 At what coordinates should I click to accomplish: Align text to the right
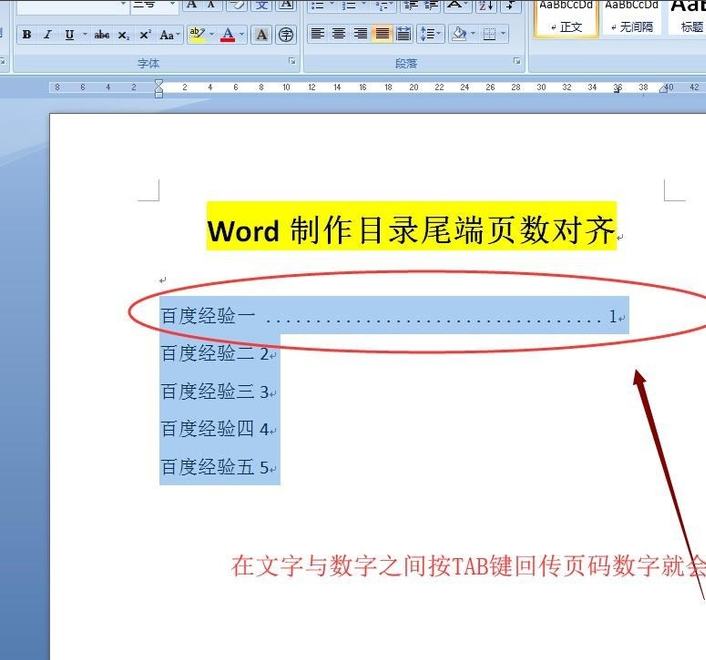360,34
